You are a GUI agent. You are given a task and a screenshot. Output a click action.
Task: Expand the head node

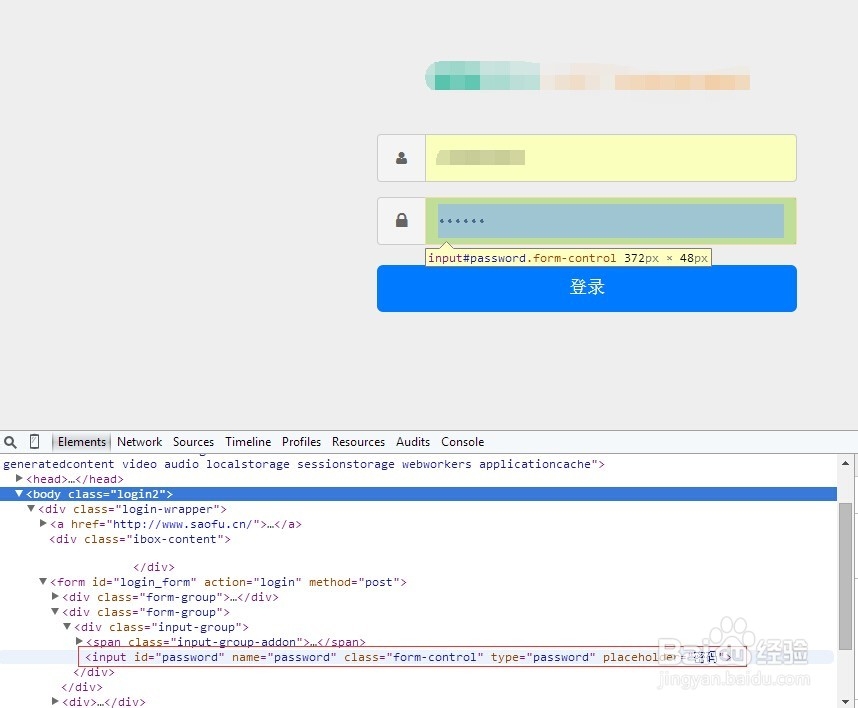(x=19, y=478)
